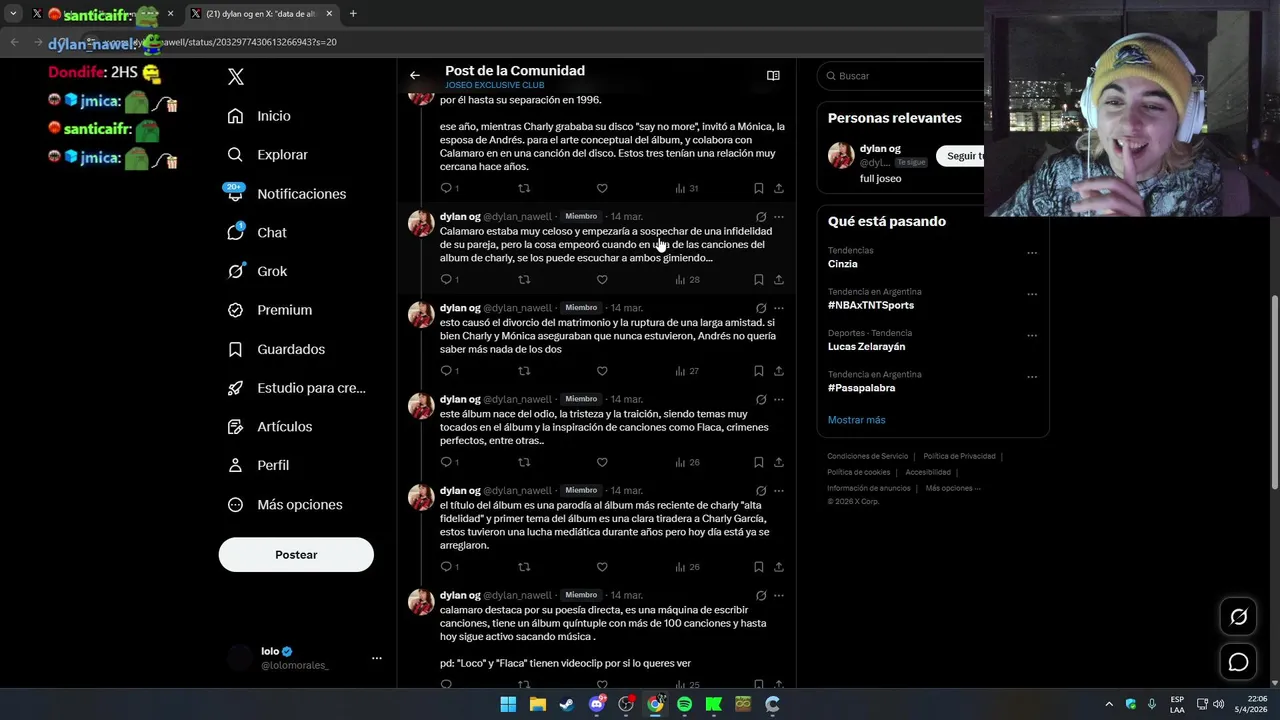
Task: Open floating Grok button
Action: click(1238, 617)
